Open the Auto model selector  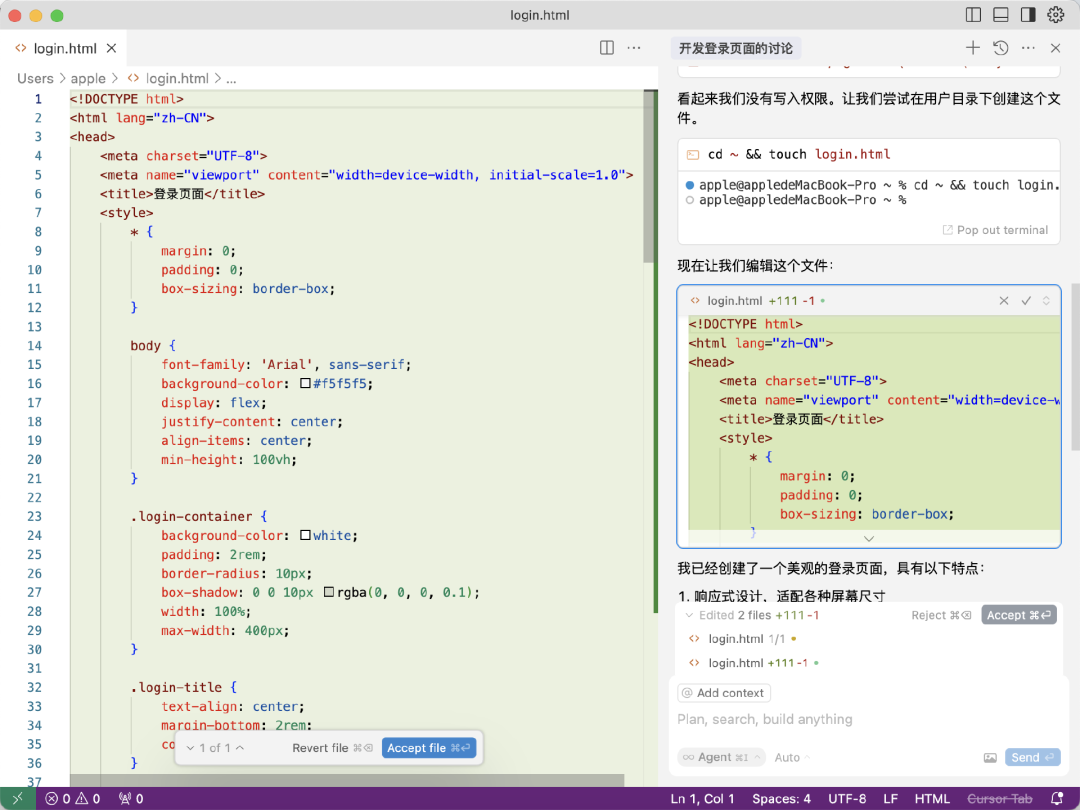pos(792,758)
